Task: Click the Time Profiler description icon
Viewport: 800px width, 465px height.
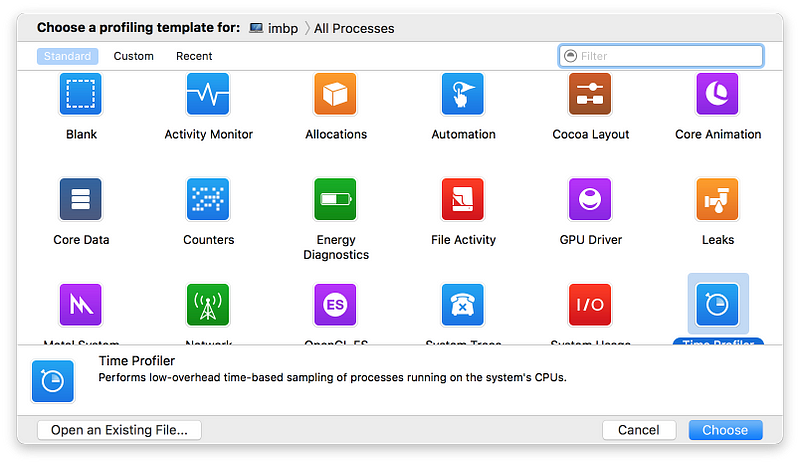Action: (53, 381)
